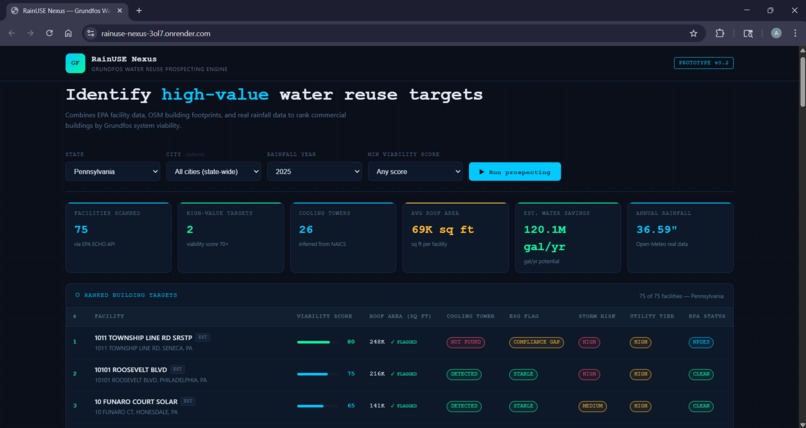806x428 pixels.
Task: Click the Run prospecting button
Action: (x=515, y=172)
